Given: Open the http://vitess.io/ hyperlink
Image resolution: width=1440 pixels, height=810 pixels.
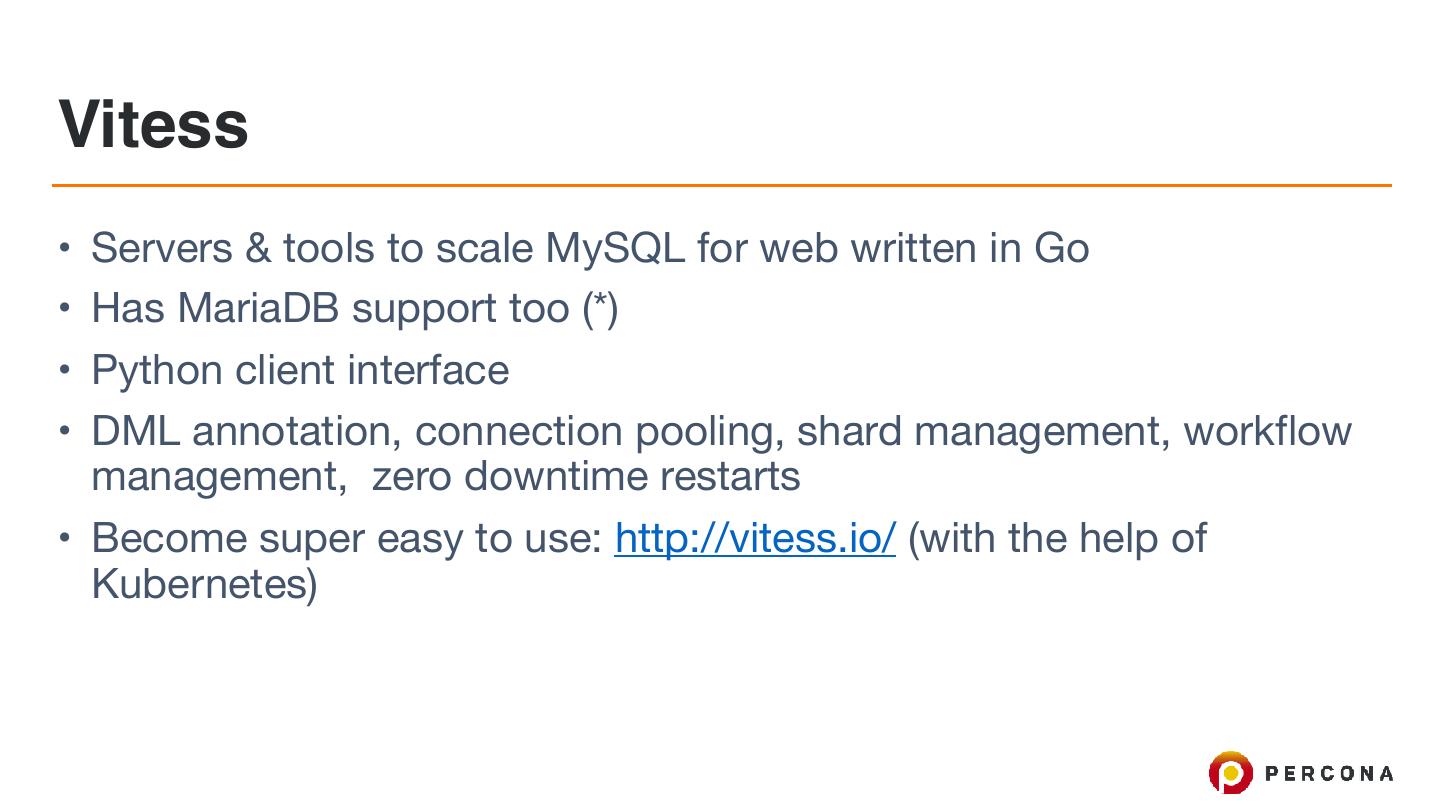Looking at the screenshot, I should click(x=754, y=538).
